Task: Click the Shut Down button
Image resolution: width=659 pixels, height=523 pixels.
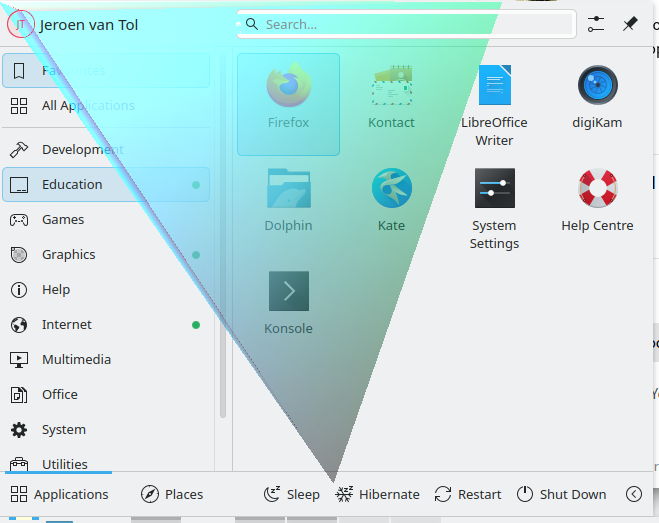Action: click(x=561, y=494)
